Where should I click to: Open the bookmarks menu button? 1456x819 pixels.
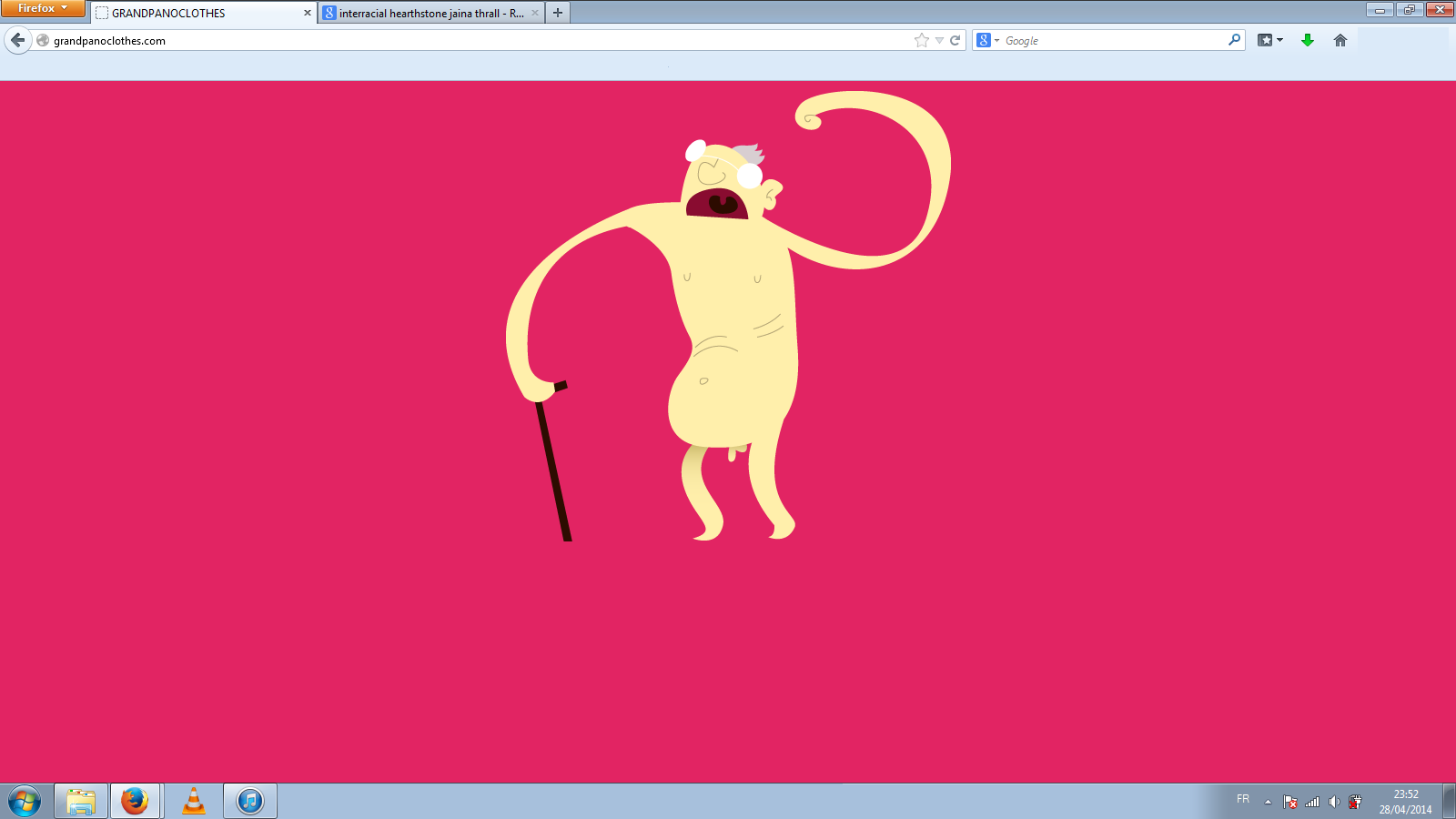pos(1269,40)
